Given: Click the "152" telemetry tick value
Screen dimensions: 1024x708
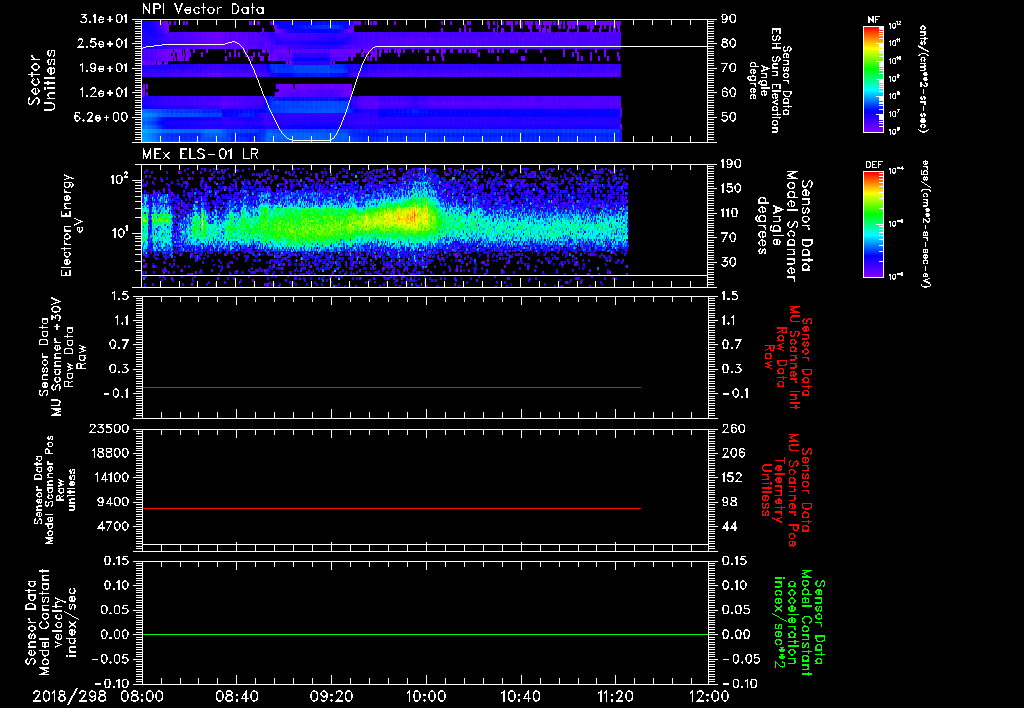Looking at the screenshot, I should coord(732,477).
